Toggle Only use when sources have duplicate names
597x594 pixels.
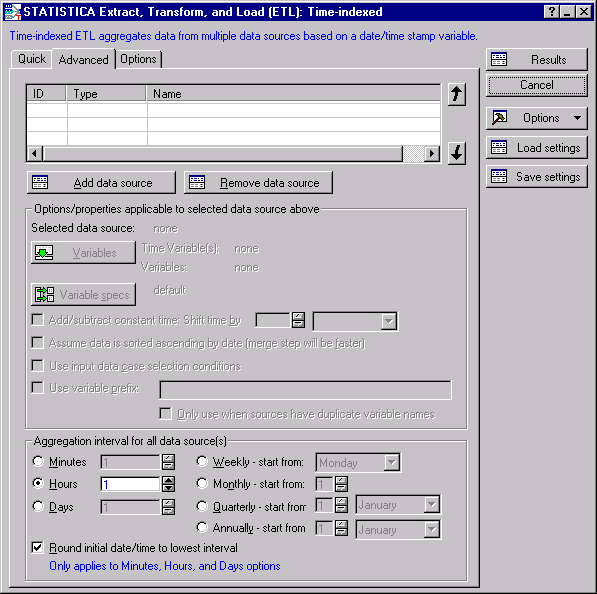pyautogui.click(x=165, y=414)
